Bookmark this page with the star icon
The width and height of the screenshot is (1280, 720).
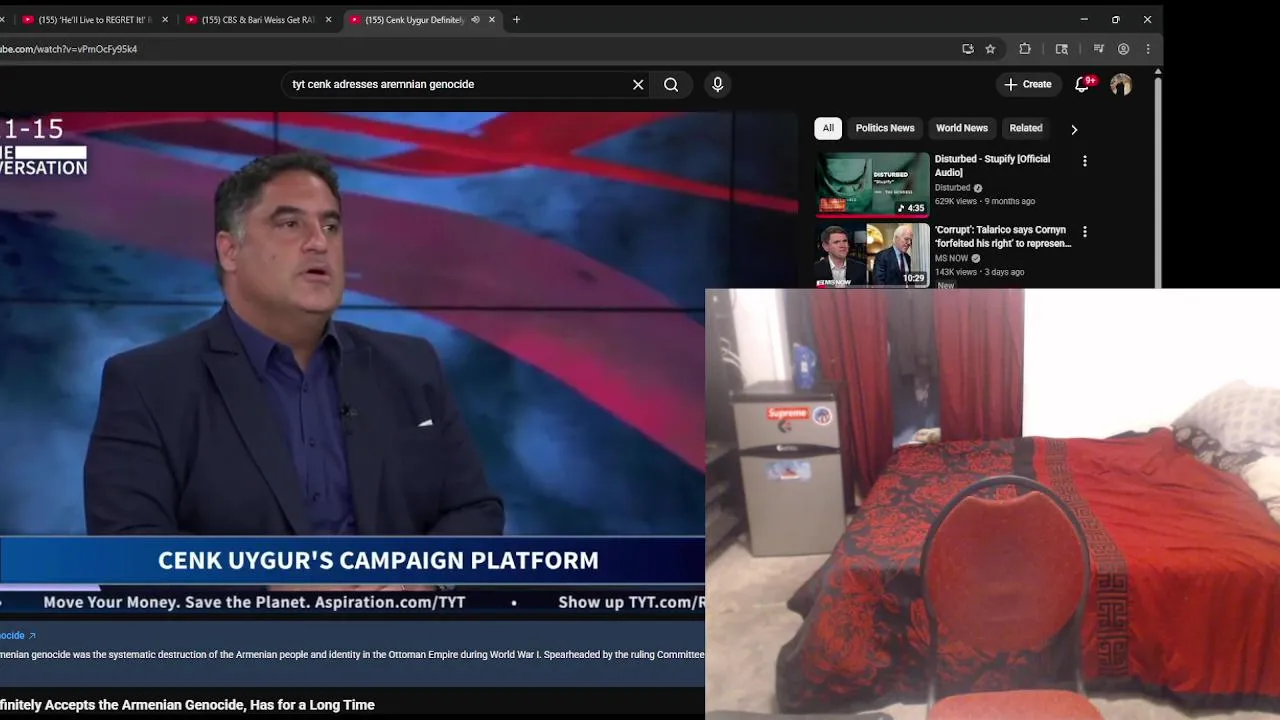tap(990, 49)
